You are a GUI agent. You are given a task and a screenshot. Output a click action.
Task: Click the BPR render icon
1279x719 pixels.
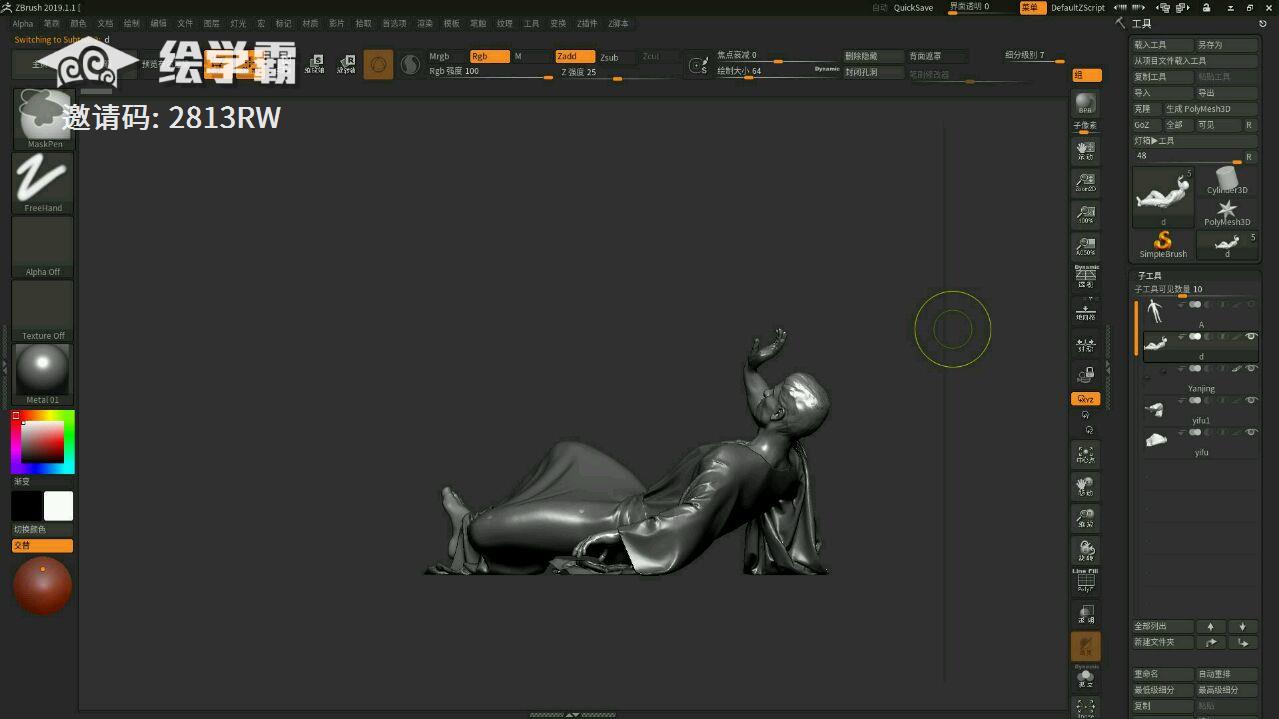coord(1085,105)
